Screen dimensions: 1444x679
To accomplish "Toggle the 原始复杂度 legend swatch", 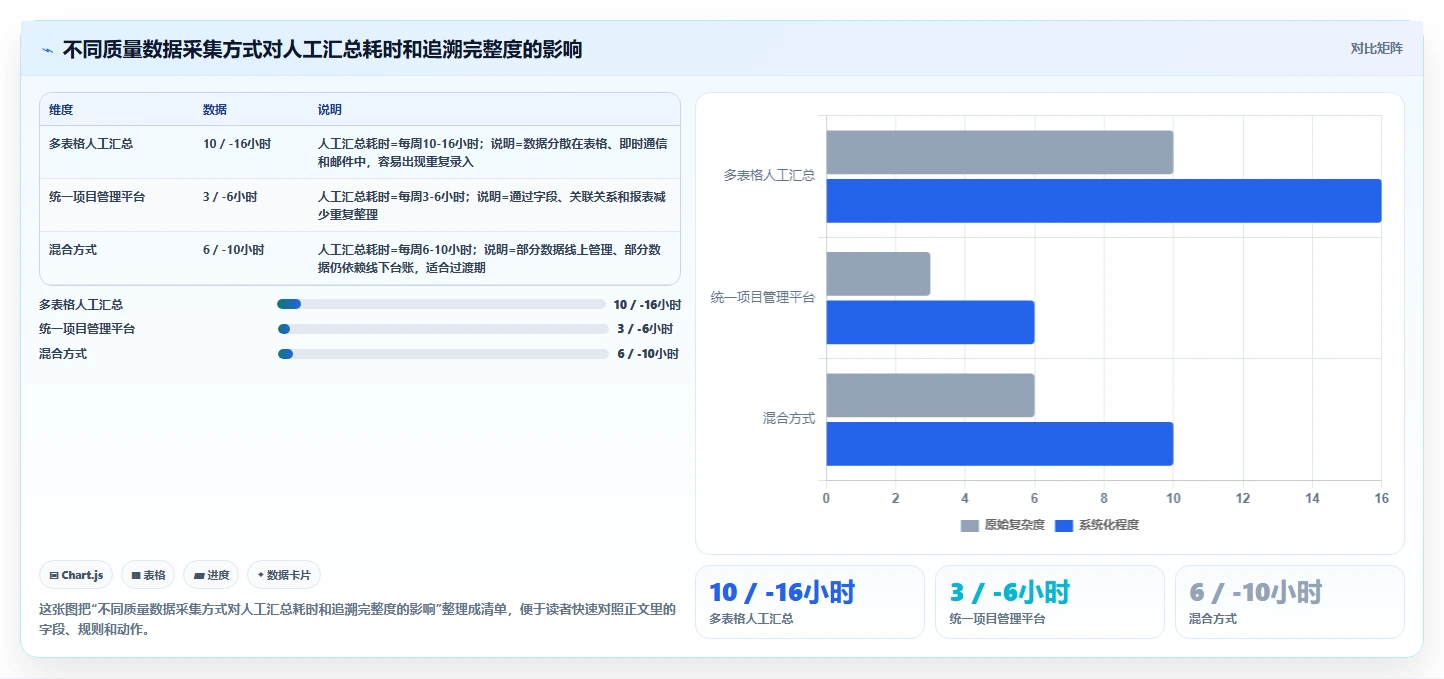I will tap(969, 525).
